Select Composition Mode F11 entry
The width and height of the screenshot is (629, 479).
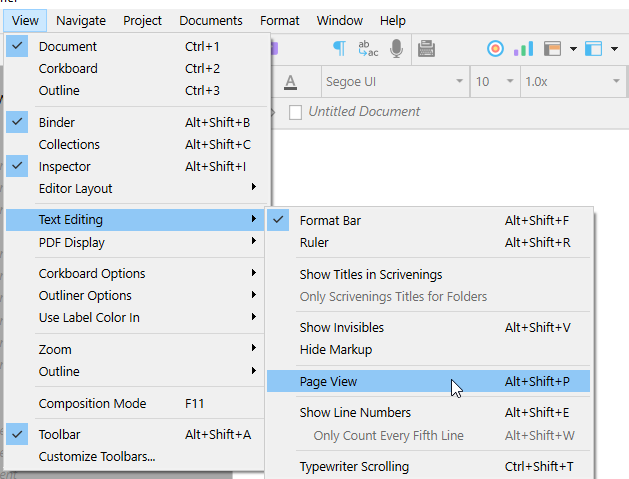[136, 404]
